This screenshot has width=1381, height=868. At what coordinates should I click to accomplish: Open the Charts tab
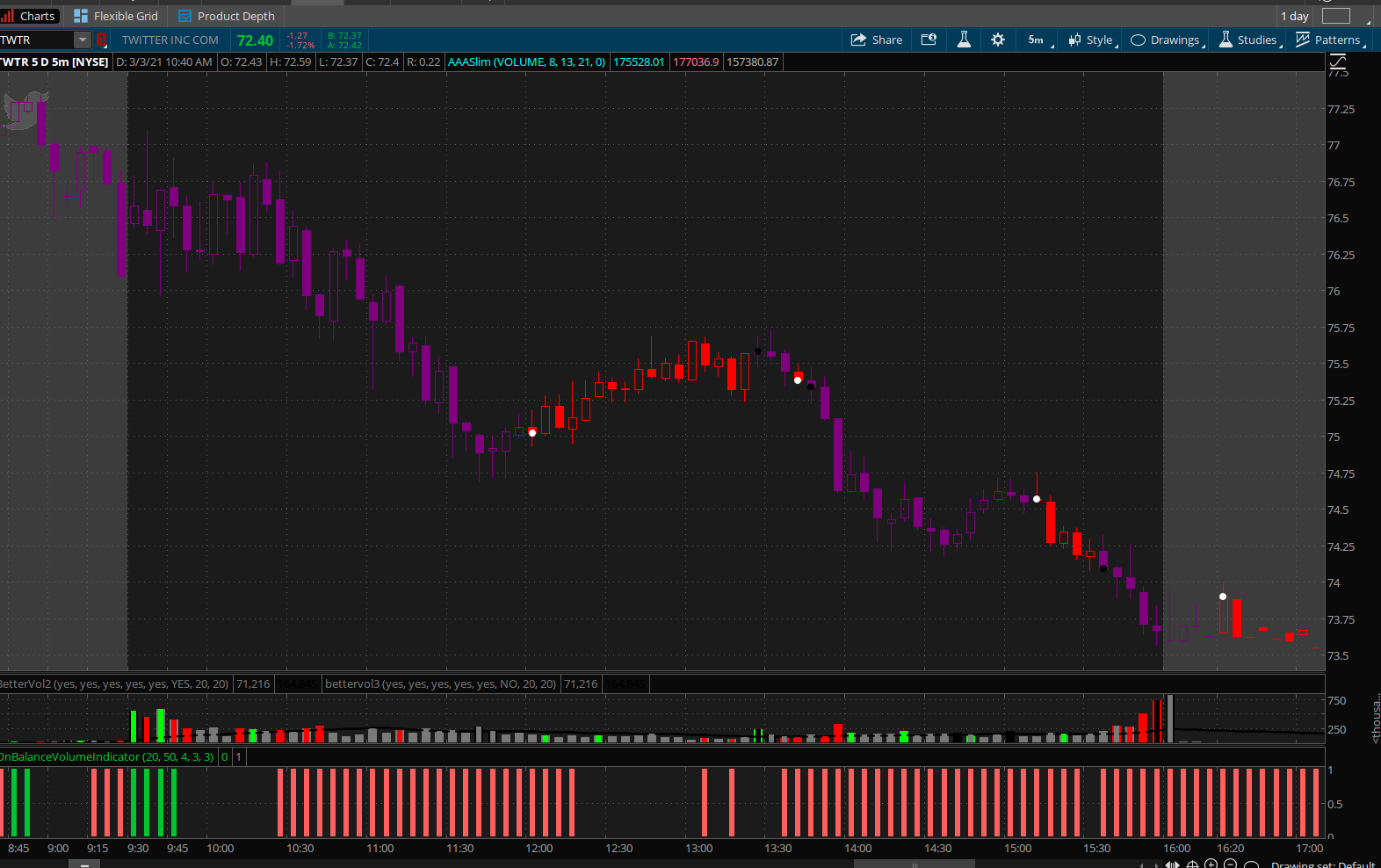click(x=29, y=16)
